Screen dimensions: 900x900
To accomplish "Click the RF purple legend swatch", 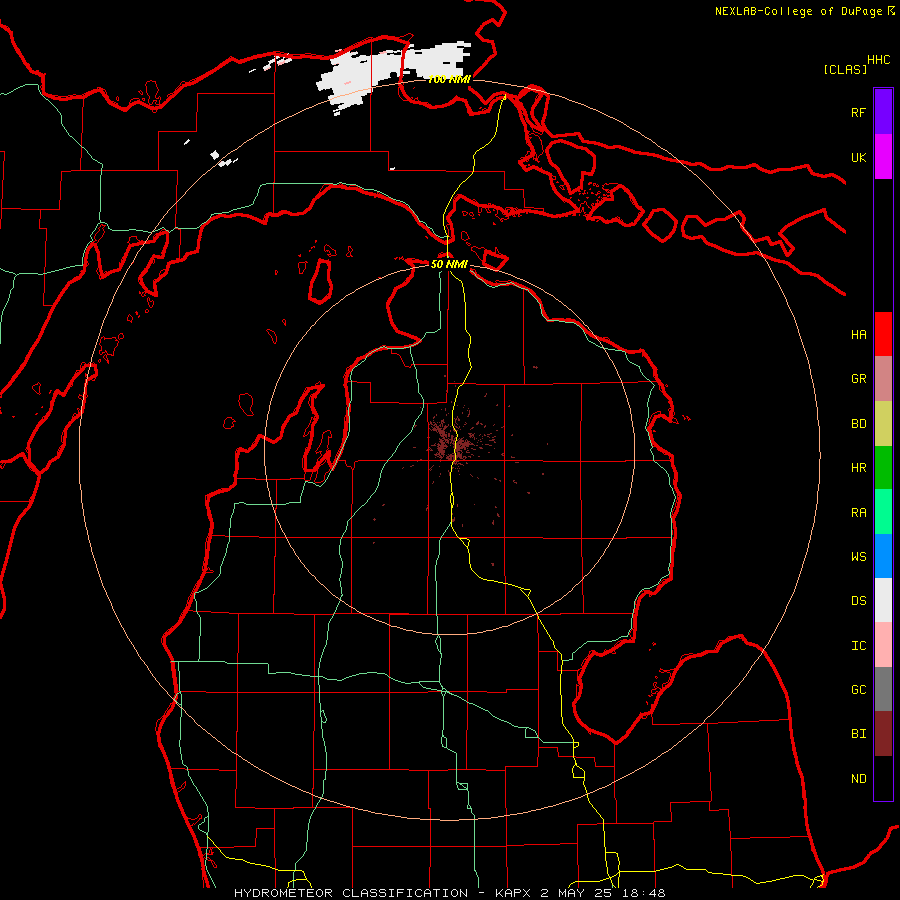I will [x=883, y=112].
